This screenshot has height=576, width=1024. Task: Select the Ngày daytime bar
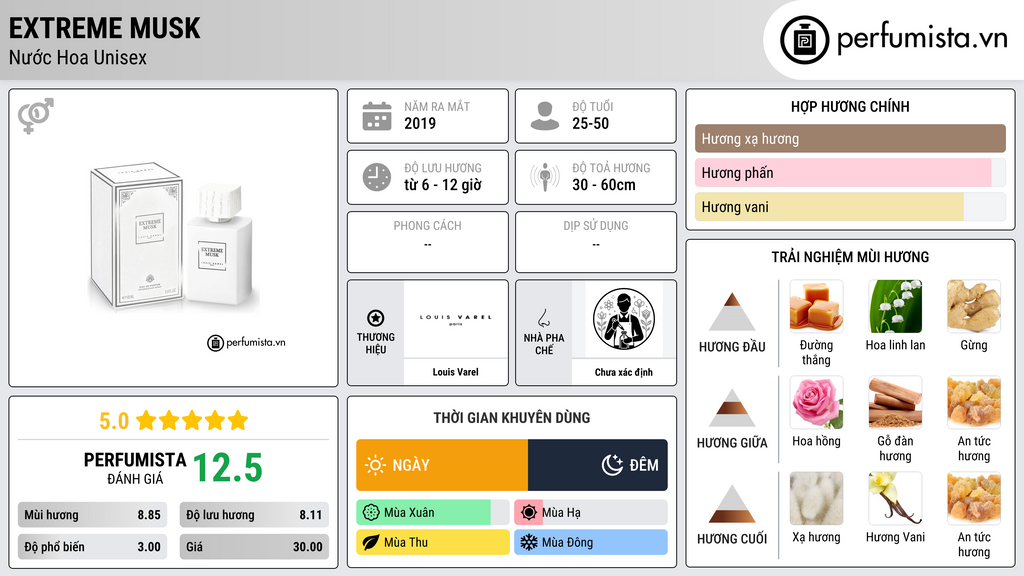tap(442, 465)
